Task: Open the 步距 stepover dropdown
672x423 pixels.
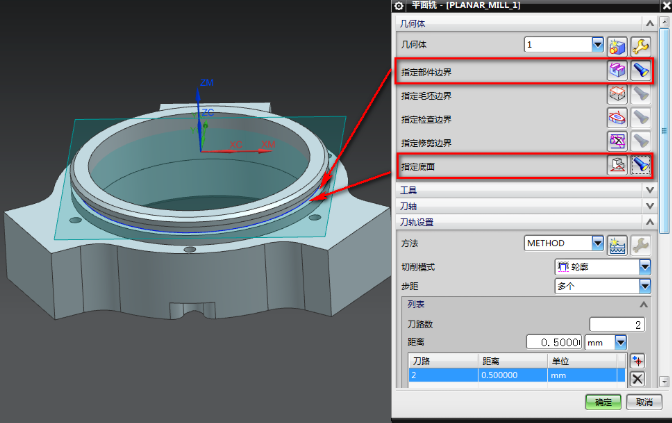Action: pyautogui.click(x=645, y=286)
